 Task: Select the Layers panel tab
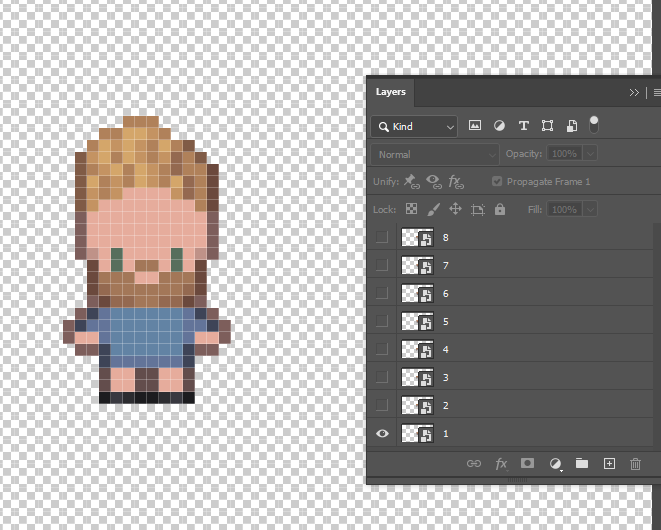[x=391, y=92]
